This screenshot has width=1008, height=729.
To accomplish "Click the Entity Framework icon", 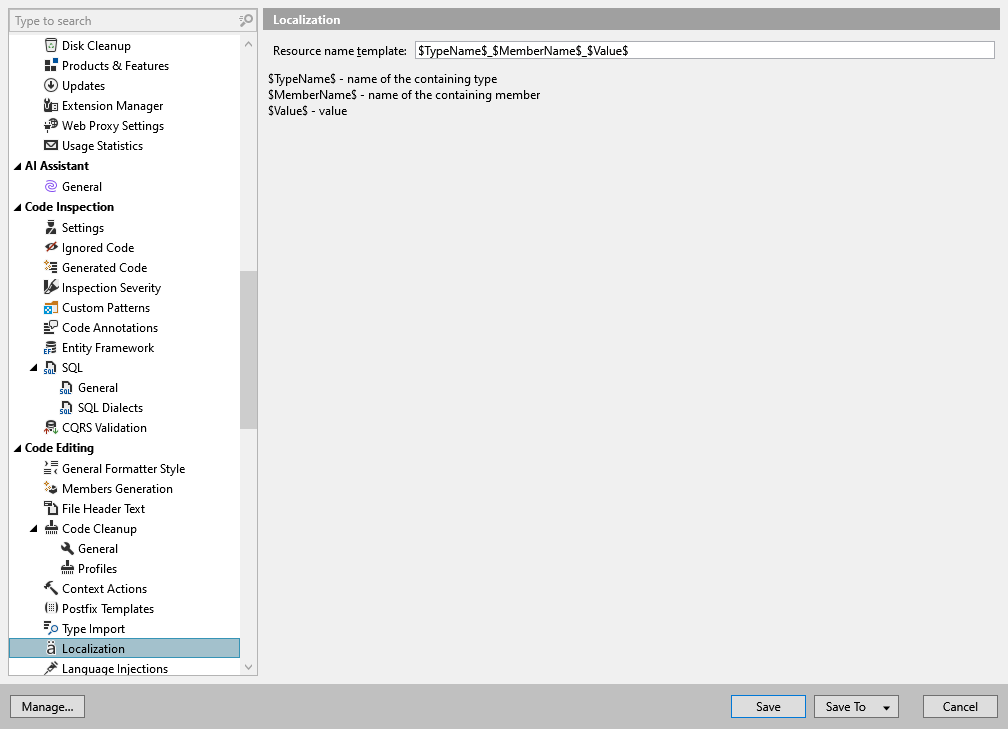I will 51,347.
